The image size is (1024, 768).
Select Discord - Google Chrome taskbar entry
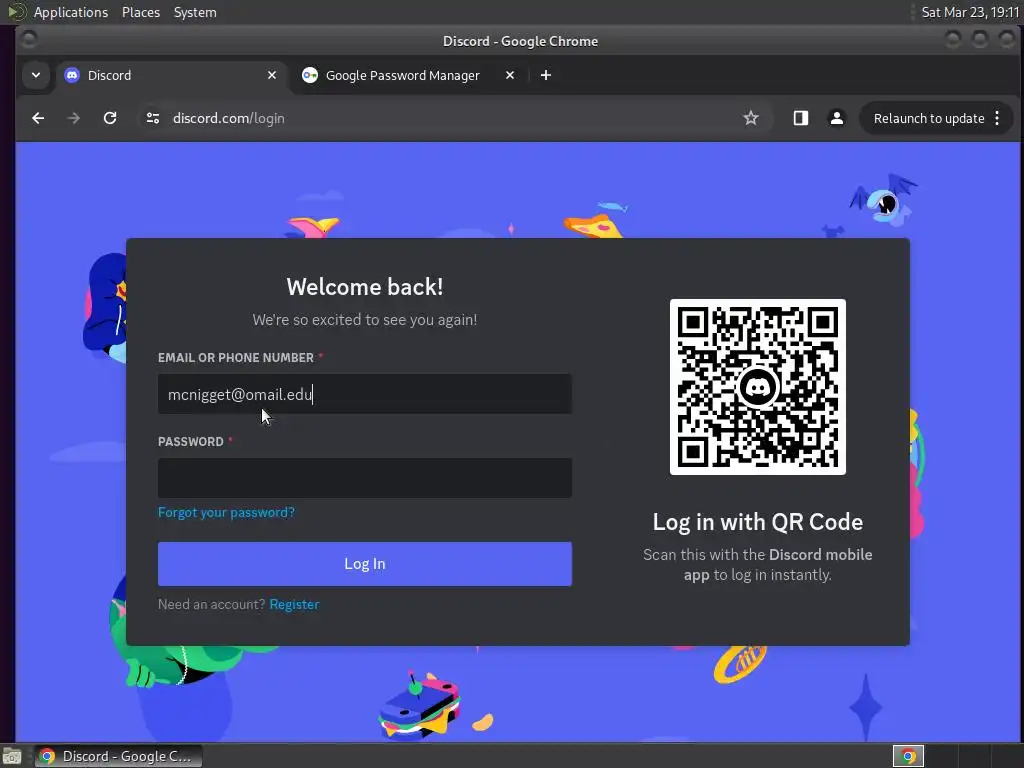point(118,756)
